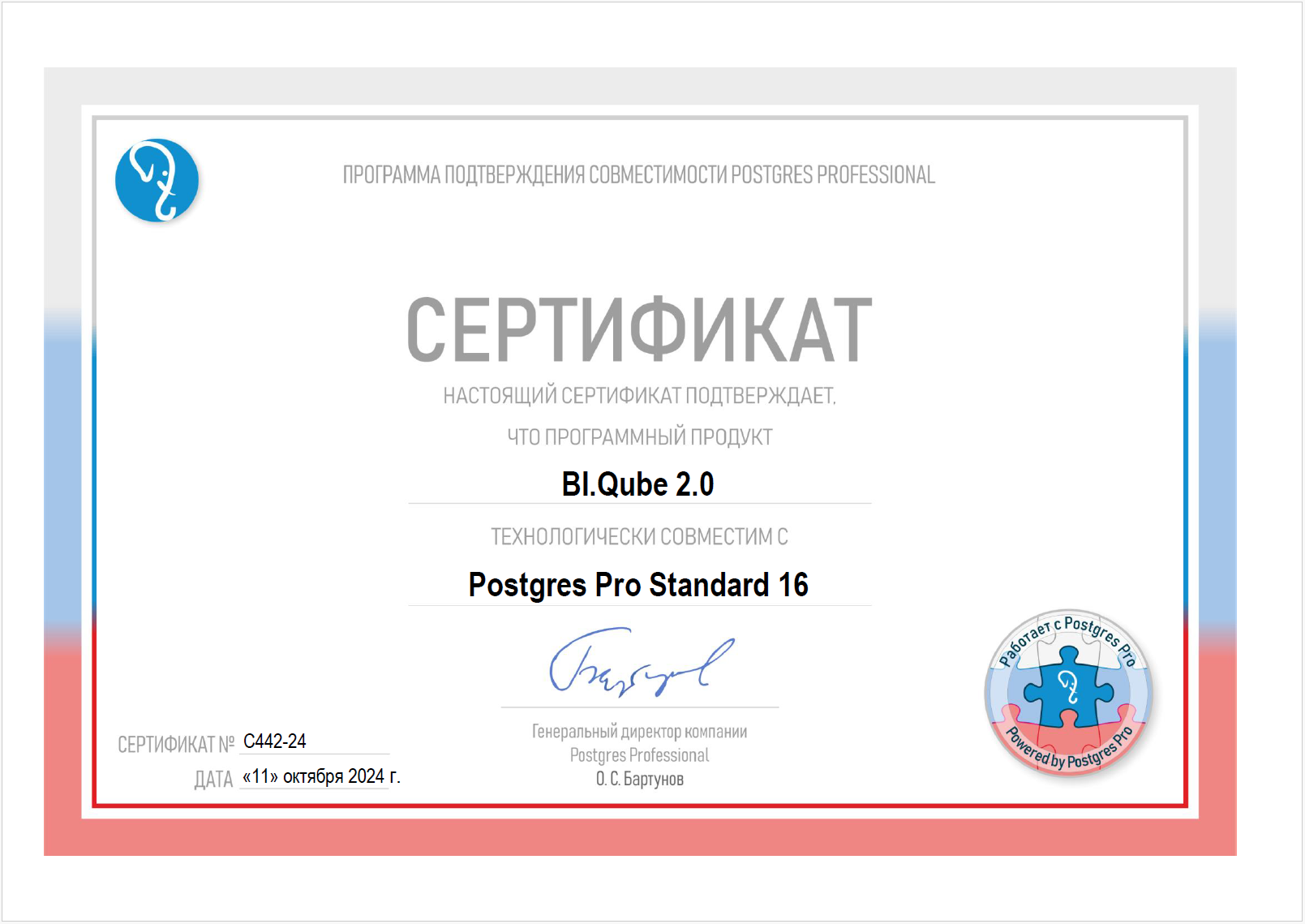Select the text 'Postgres Pro Standard 16'
Viewport: 1305px width, 924px height.
638,585
